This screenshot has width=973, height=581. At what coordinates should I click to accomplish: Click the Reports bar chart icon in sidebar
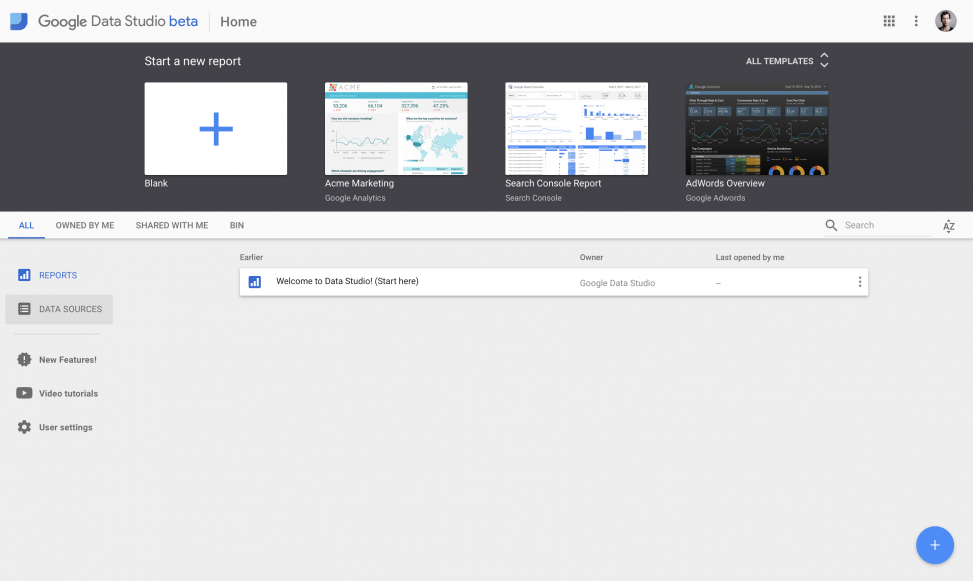[24, 275]
